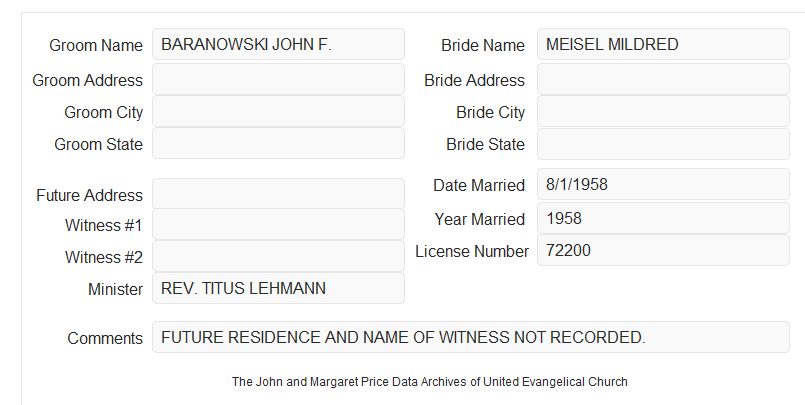
Task: Click the Bride City input box
Action: [x=663, y=111]
